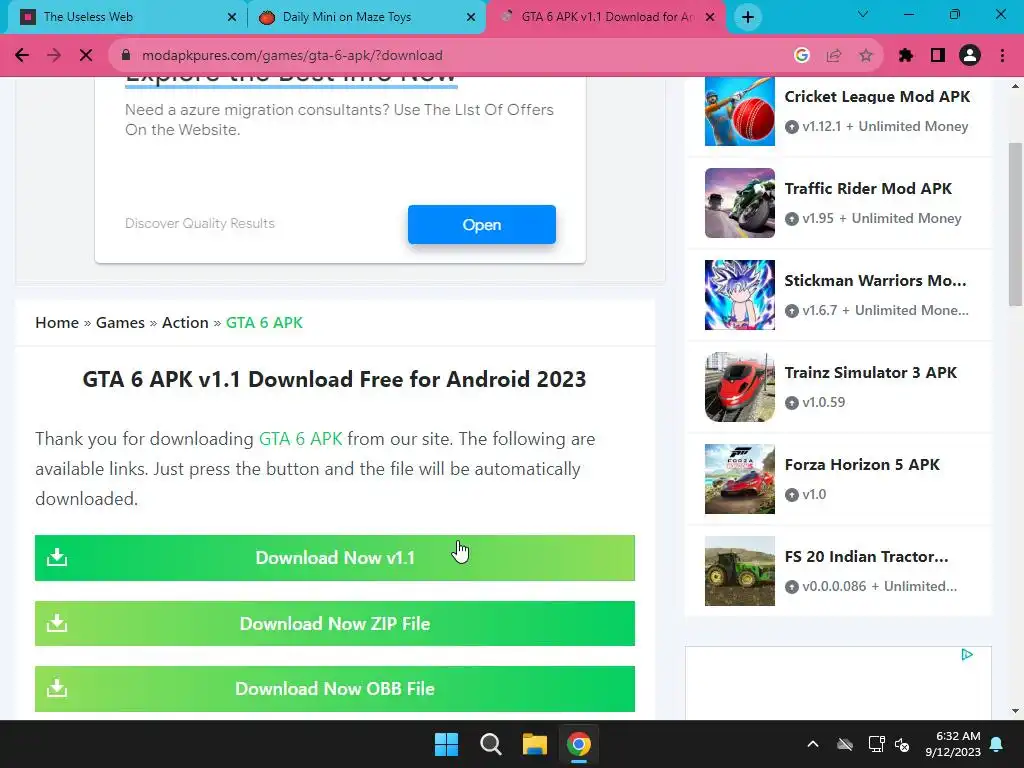
Task: Open FS 20 Indian Tractor thumbnail
Action: (740, 571)
